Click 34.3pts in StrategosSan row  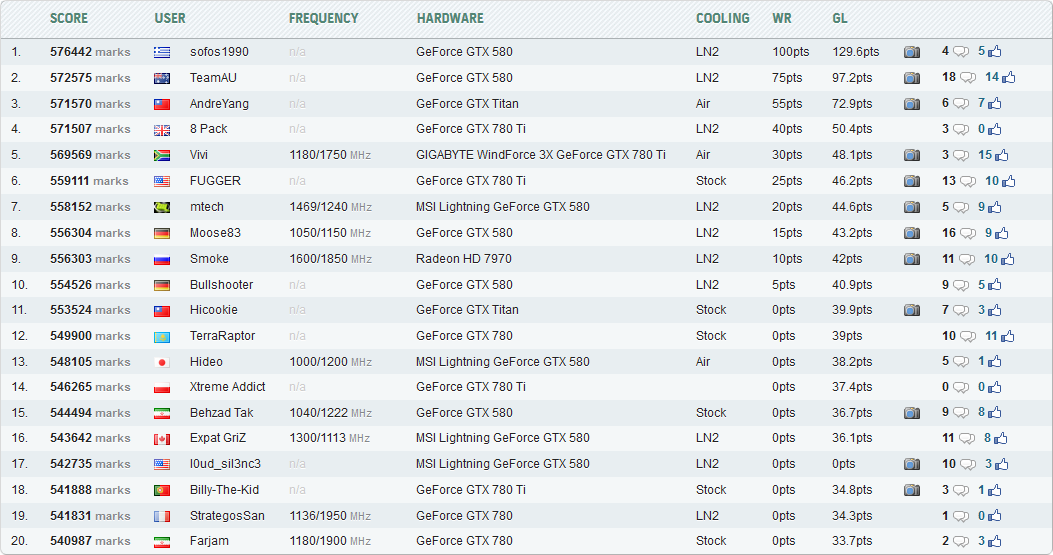pos(852,516)
